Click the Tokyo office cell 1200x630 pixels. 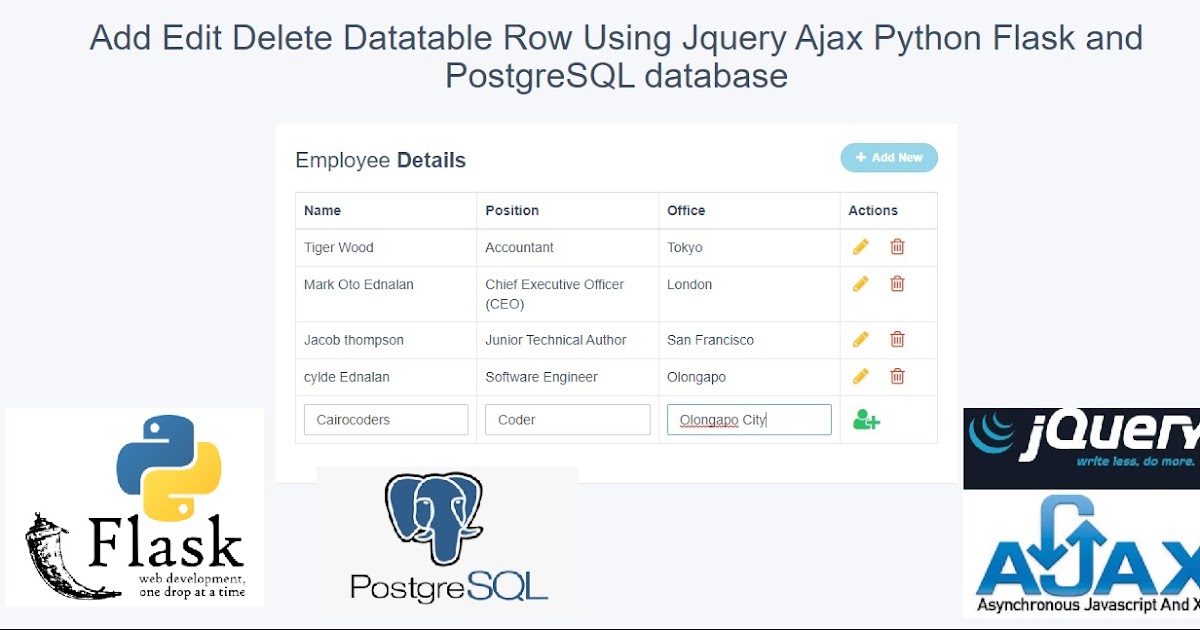coord(749,248)
